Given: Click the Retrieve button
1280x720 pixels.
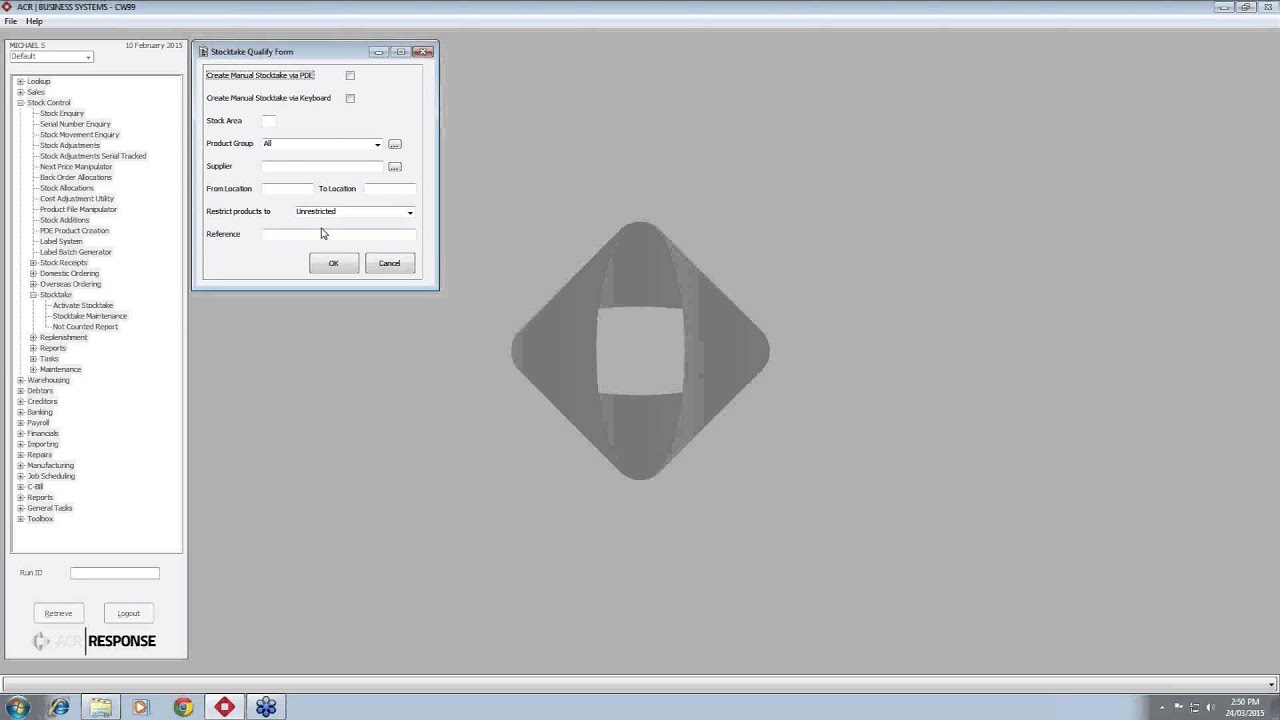Looking at the screenshot, I should click(58, 613).
